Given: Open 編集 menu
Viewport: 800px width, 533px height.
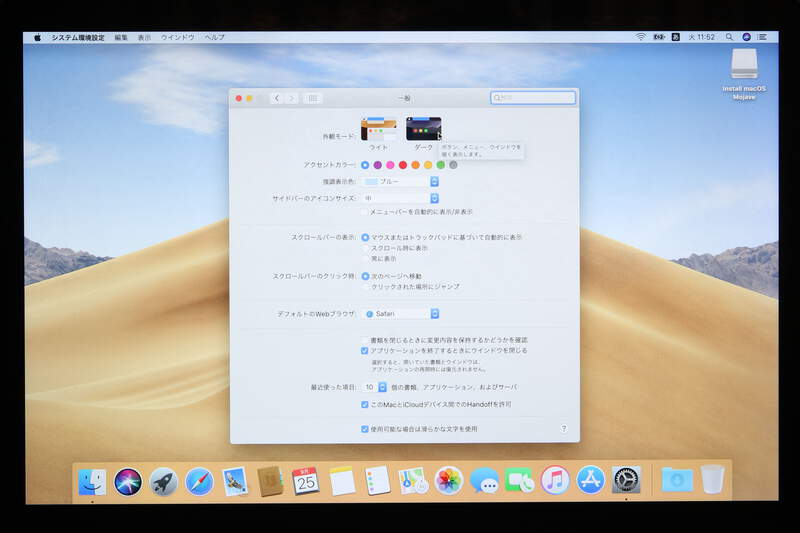Looking at the screenshot, I should coord(121,37).
